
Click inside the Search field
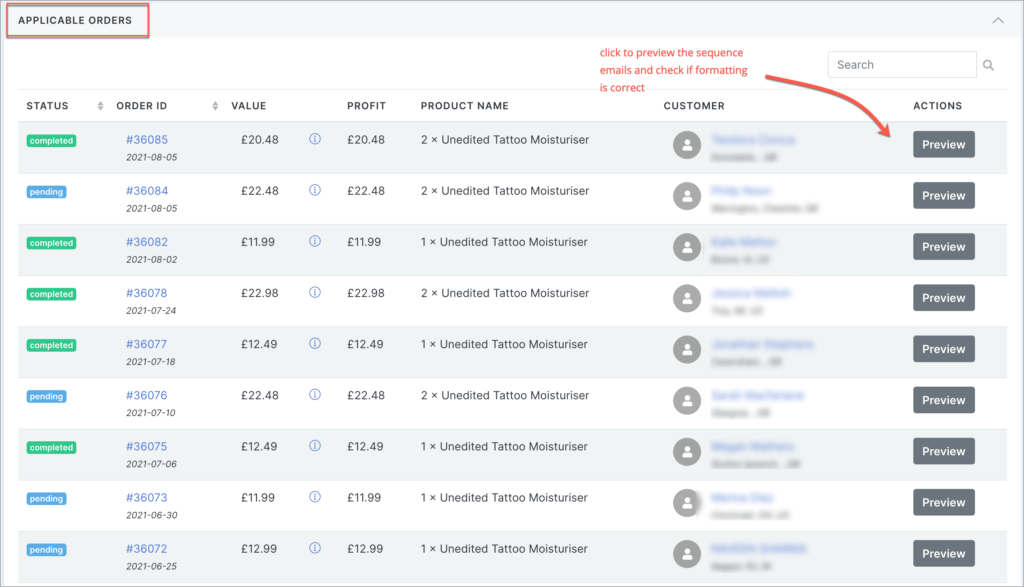click(x=900, y=64)
